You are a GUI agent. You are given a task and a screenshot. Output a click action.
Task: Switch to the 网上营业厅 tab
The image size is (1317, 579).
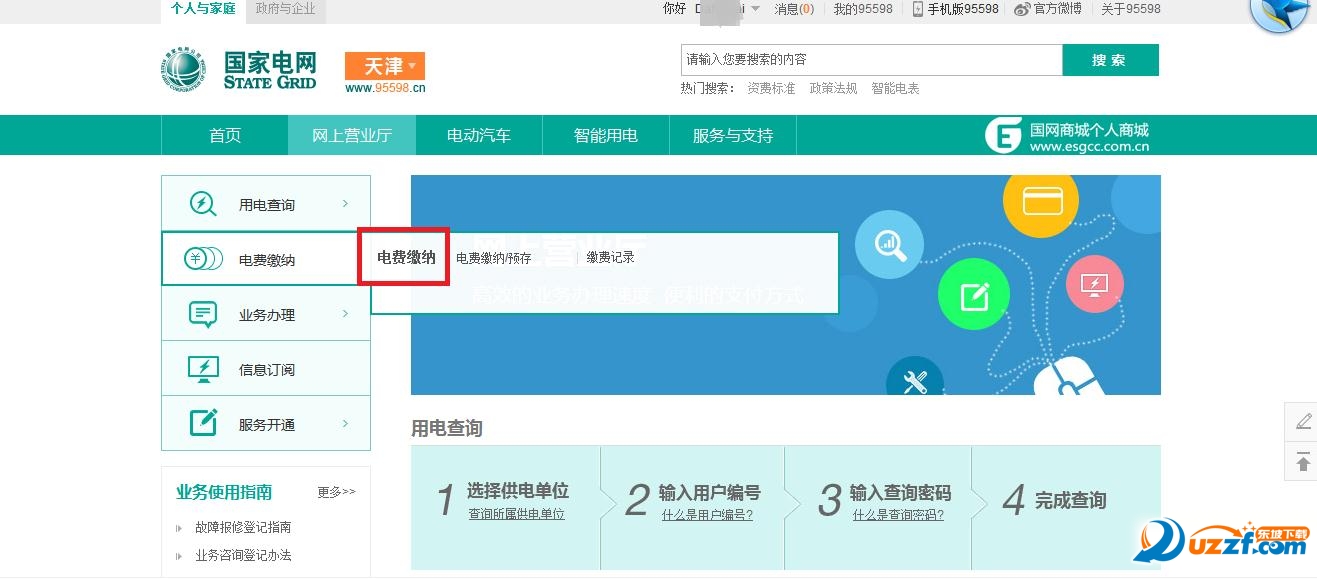(x=352, y=134)
